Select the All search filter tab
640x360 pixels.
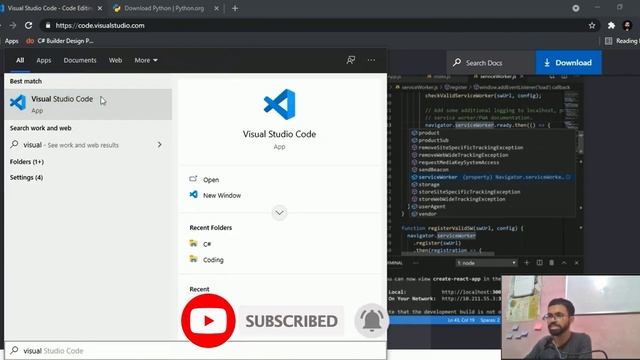pyautogui.click(x=20, y=60)
